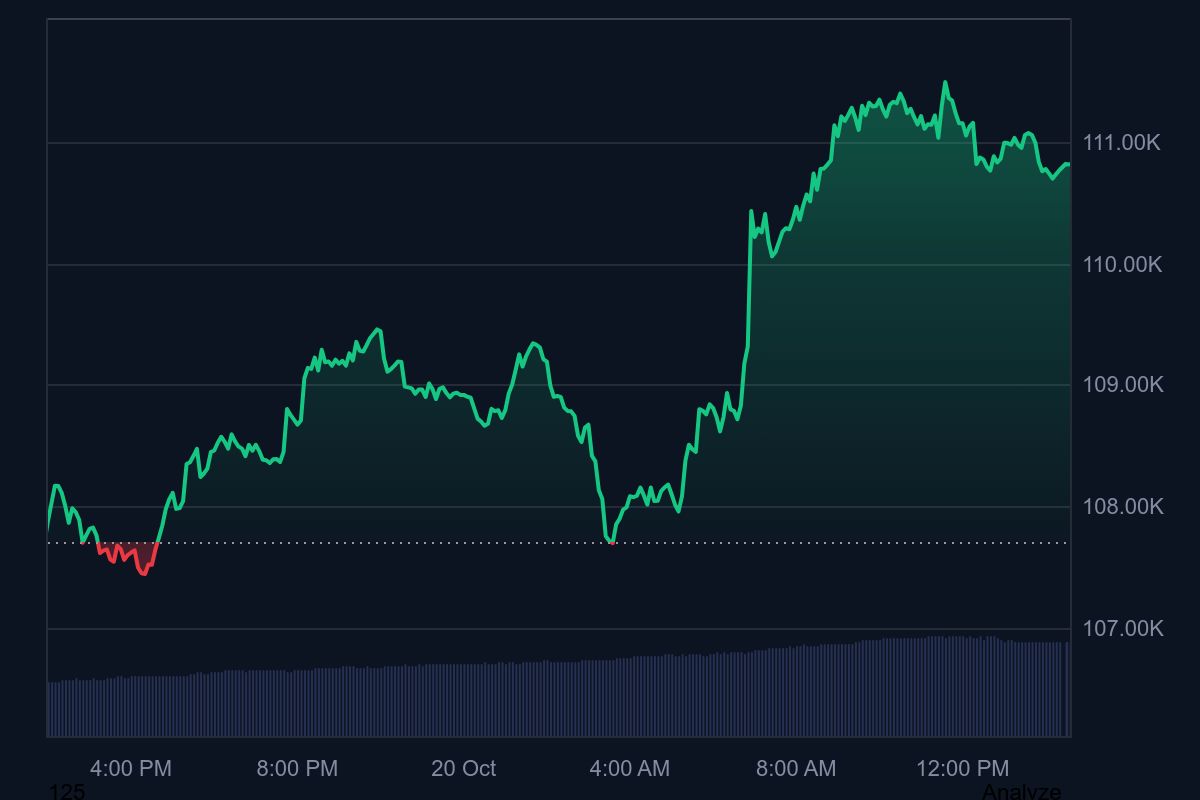The height and width of the screenshot is (800, 1200).
Task: Click the 111.00K price axis label
Action: click(x=1121, y=143)
